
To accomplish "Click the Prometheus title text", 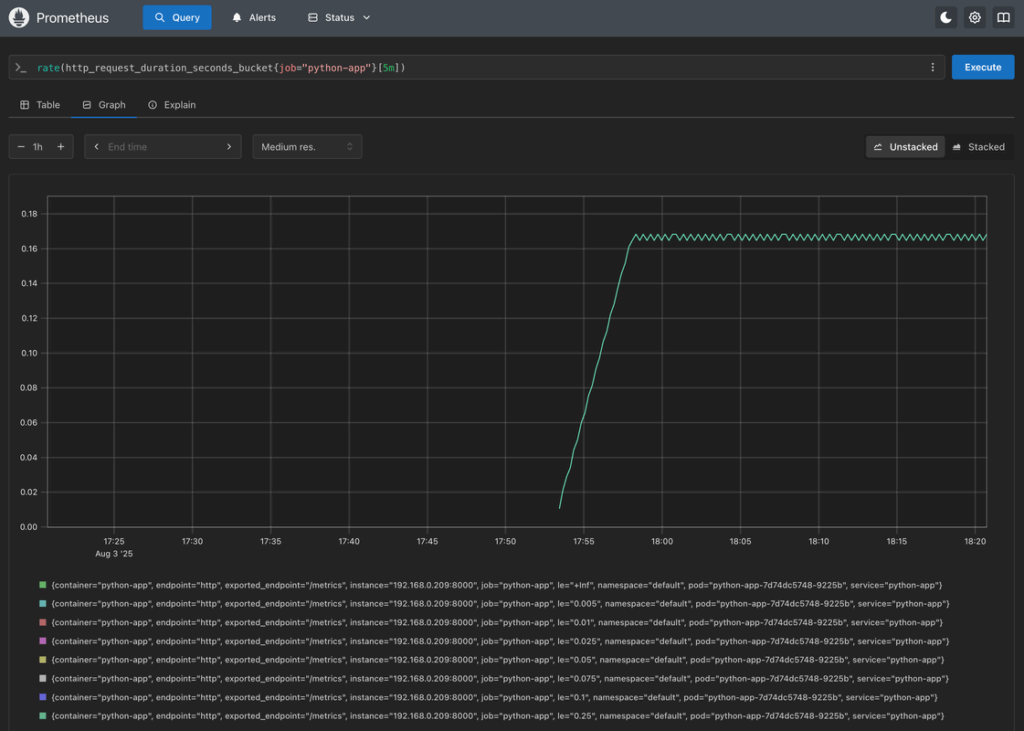I will [x=72, y=18].
